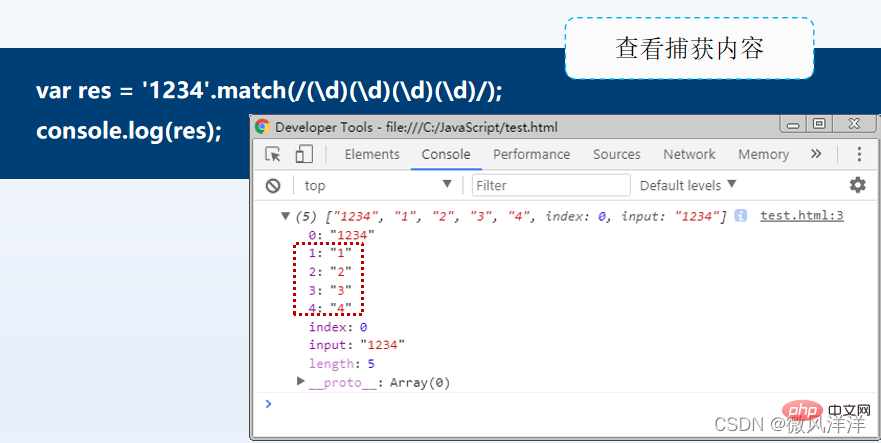Screen dimensions: 881x443
Task: Click the clear console icon
Action: [x=273, y=186]
